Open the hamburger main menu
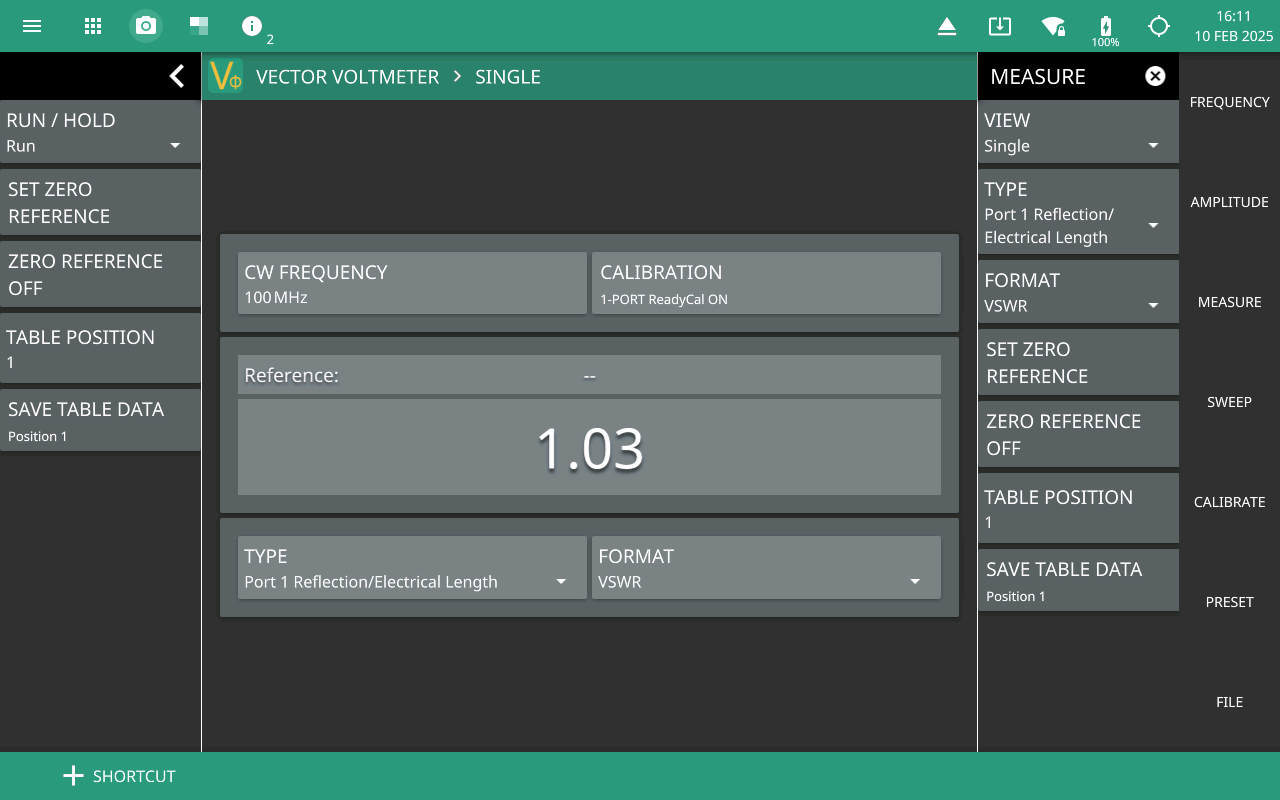 click(32, 26)
